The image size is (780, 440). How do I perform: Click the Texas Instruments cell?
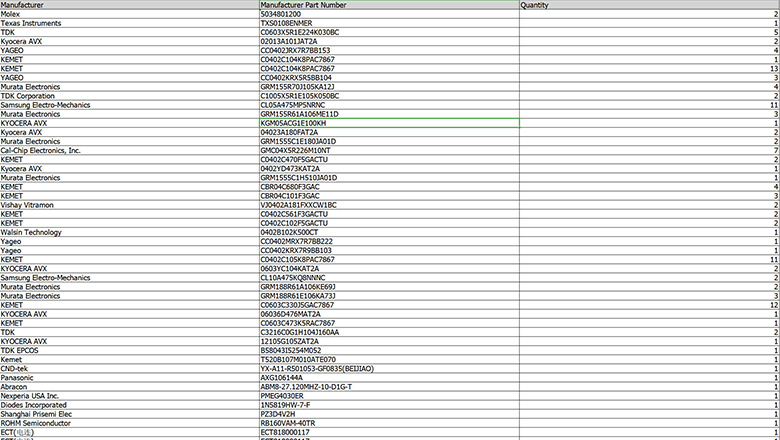129,23
